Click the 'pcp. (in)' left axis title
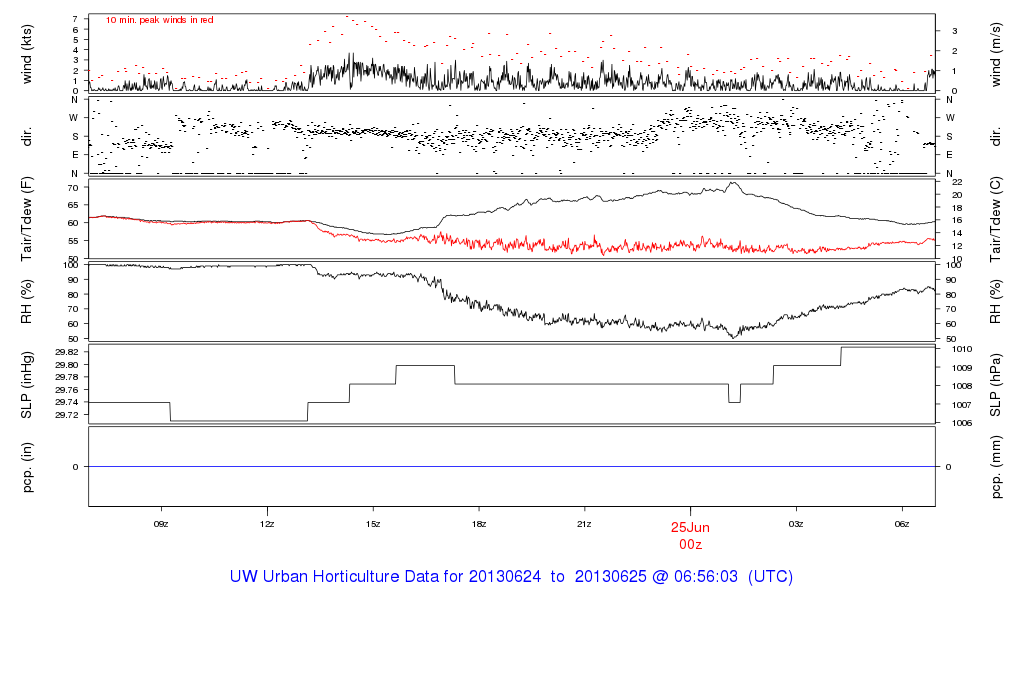The width and height of the screenshot is (1024, 700). 27,467
